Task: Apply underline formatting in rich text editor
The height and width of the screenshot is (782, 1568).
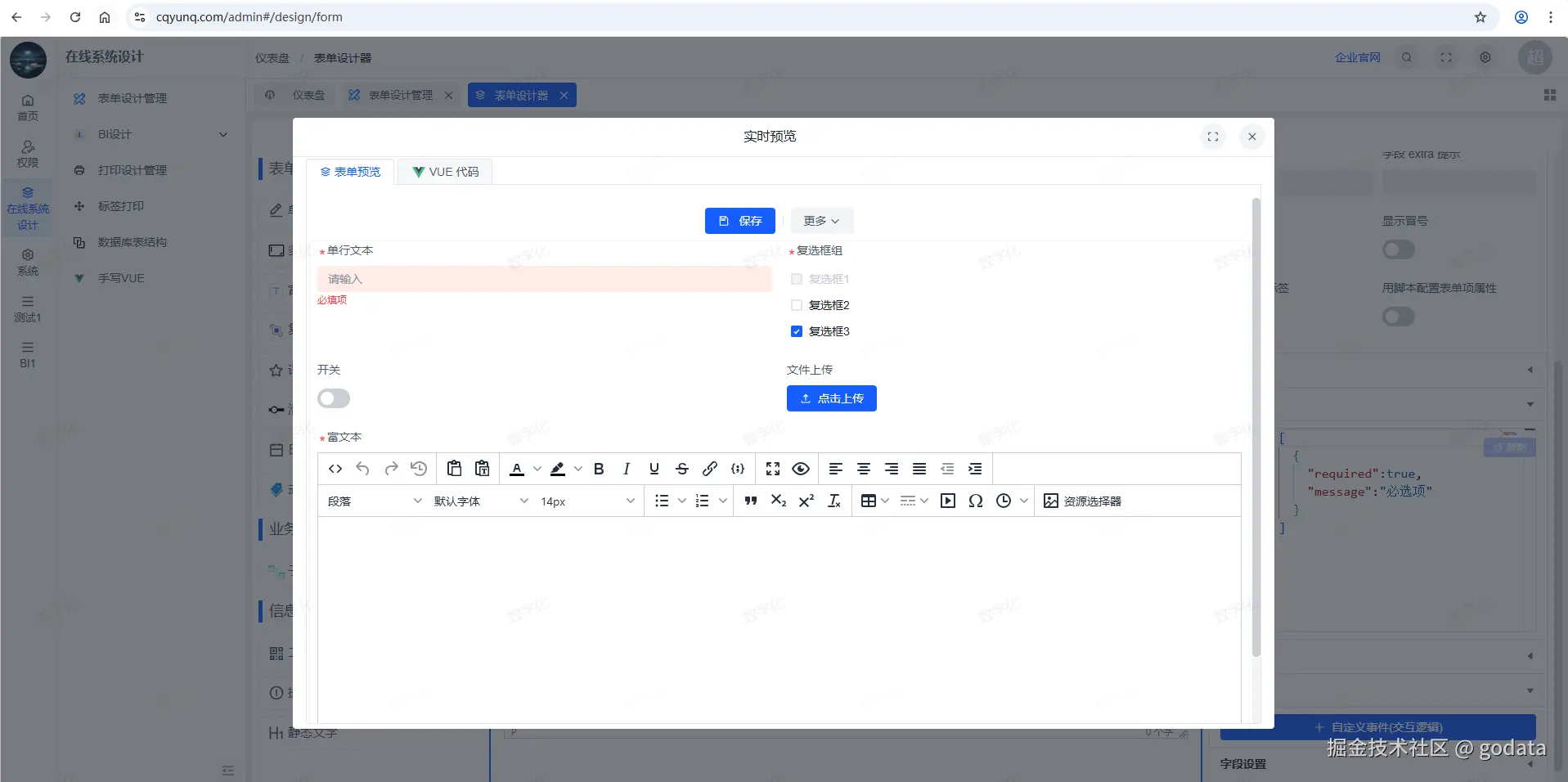Action: coord(654,469)
